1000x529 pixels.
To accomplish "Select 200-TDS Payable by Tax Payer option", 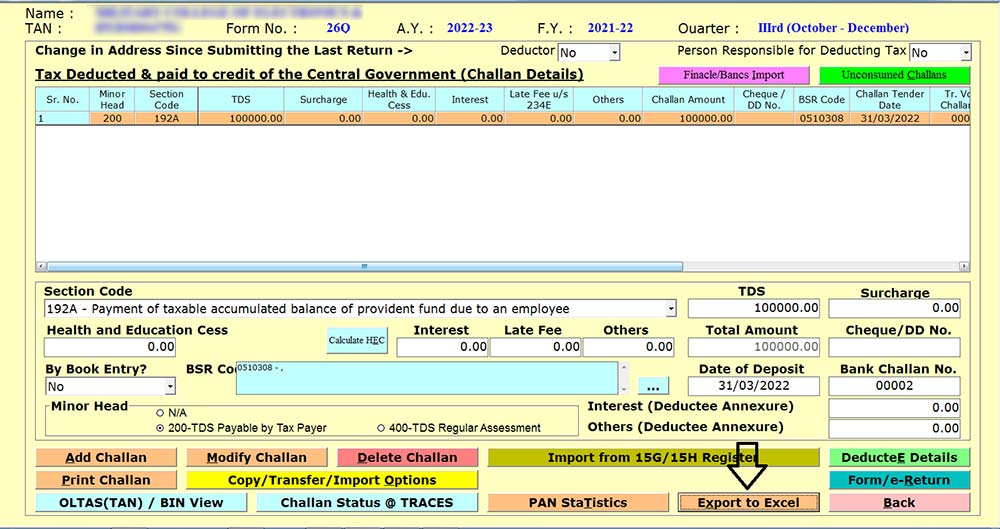I will (x=160, y=428).
